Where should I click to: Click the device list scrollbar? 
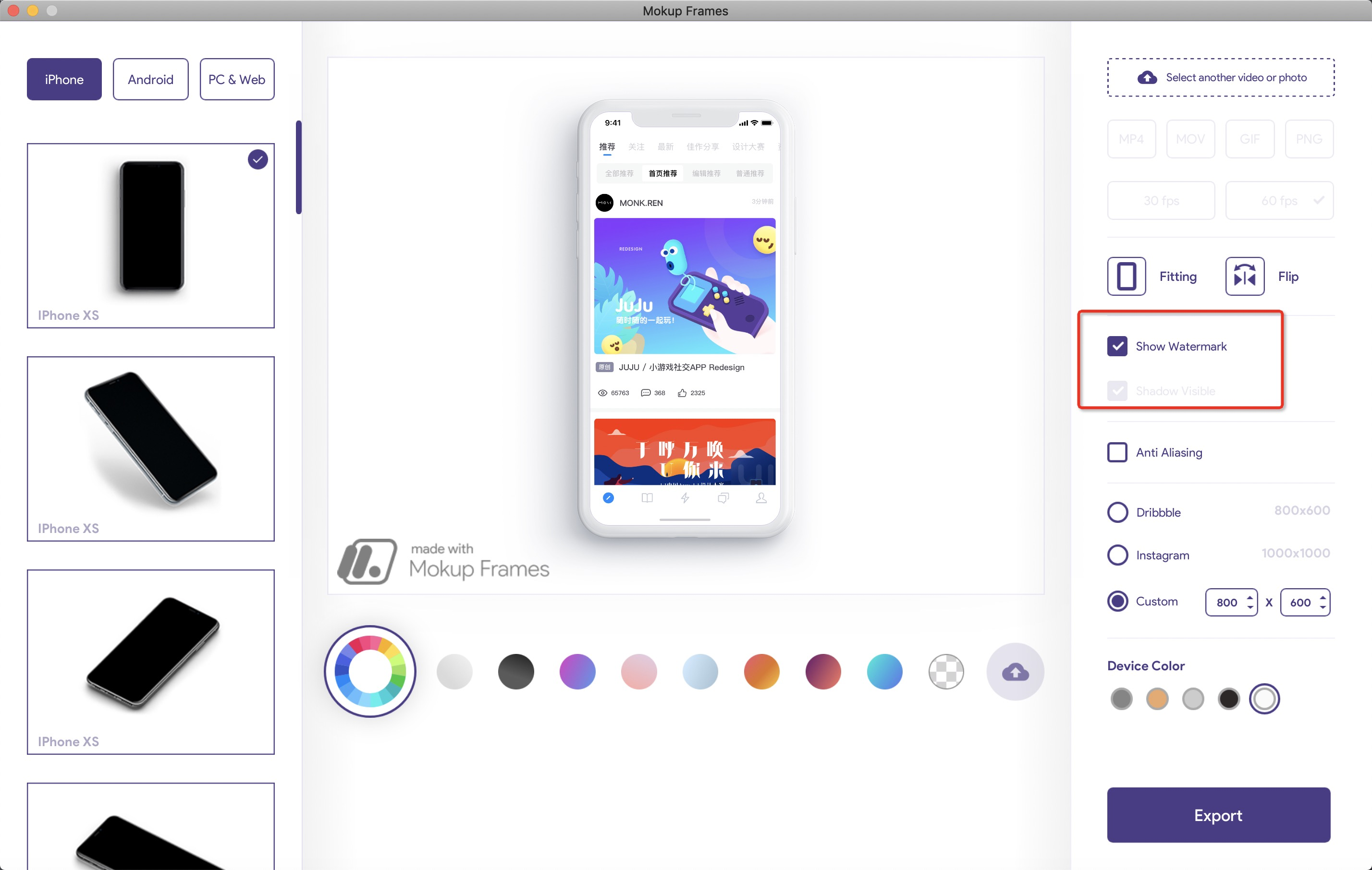point(298,167)
